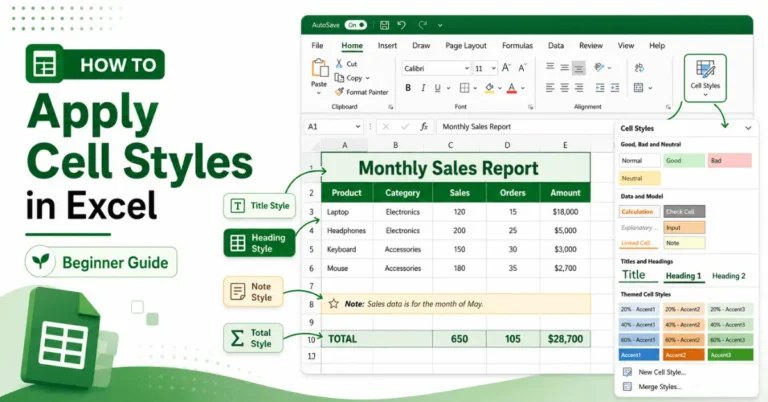
Task: Switch to the Page Layout tab
Action: pos(466,46)
